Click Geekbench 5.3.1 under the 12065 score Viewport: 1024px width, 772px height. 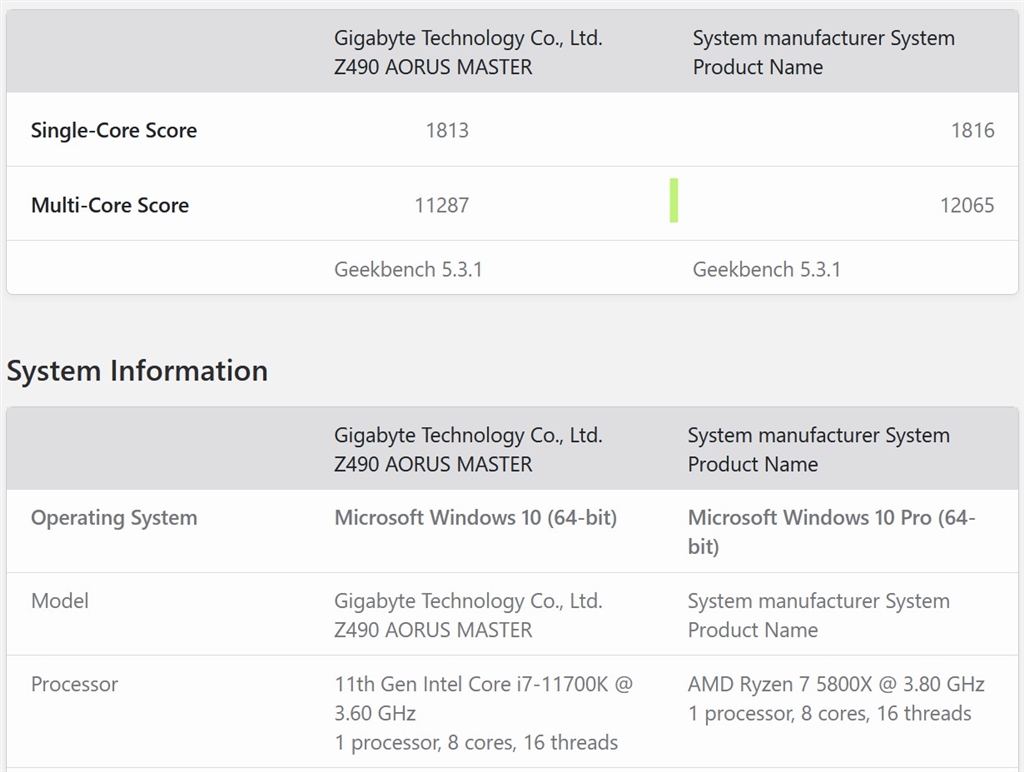tap(766, 269)
